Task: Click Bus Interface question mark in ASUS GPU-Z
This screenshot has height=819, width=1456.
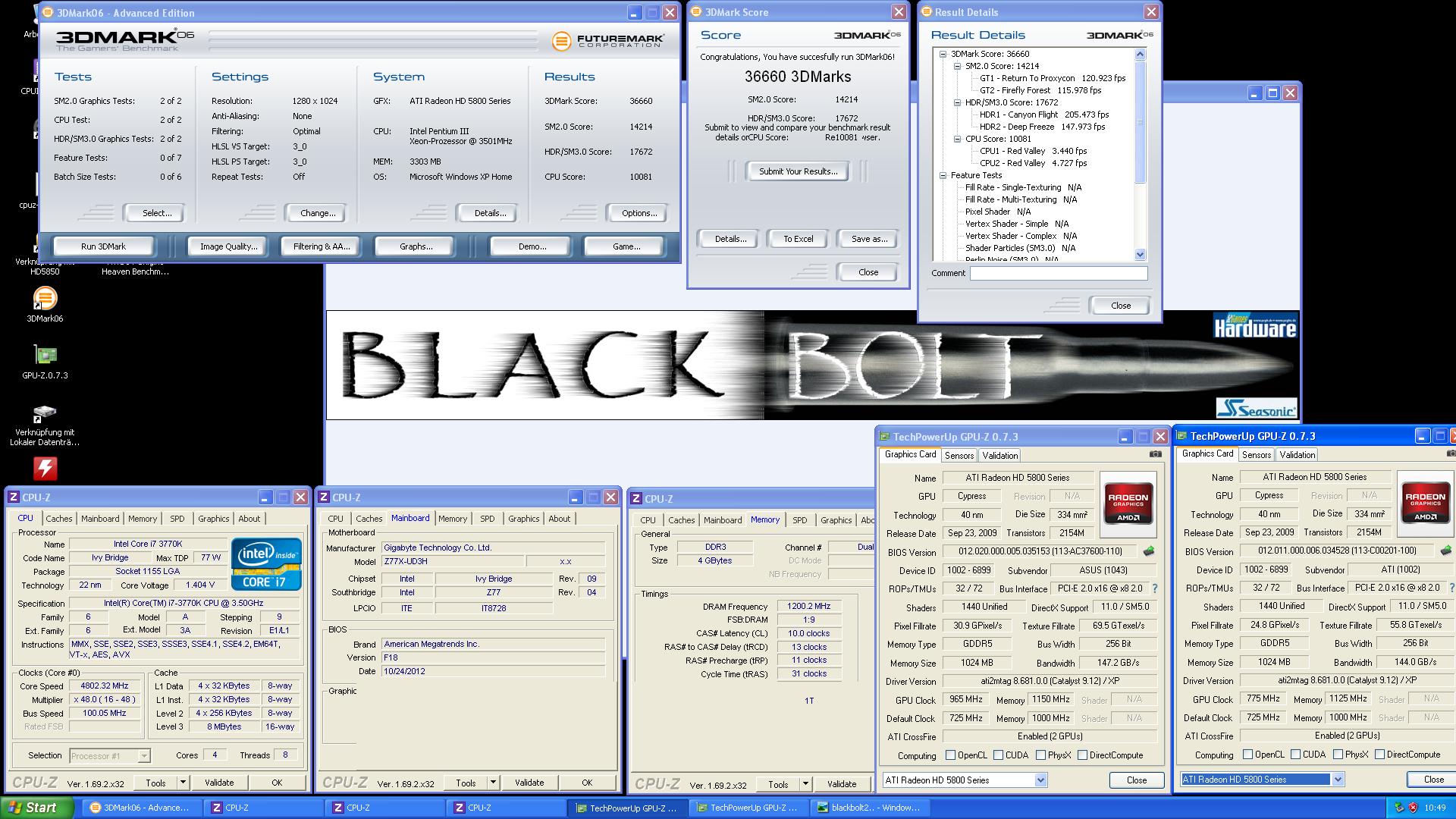Action: (1155, 588)
